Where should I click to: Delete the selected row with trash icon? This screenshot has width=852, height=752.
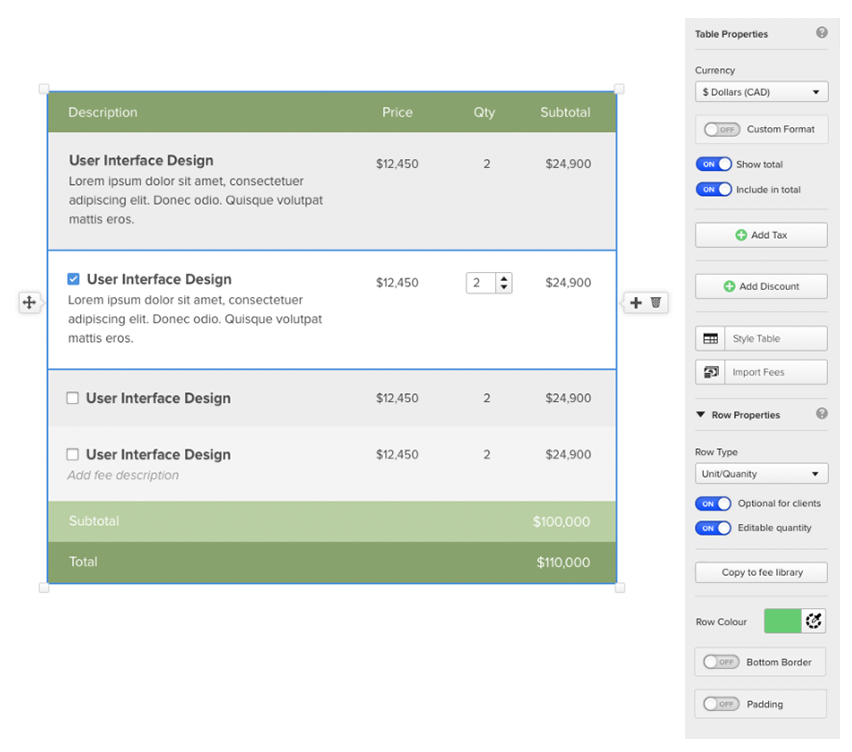click(656, 302)
